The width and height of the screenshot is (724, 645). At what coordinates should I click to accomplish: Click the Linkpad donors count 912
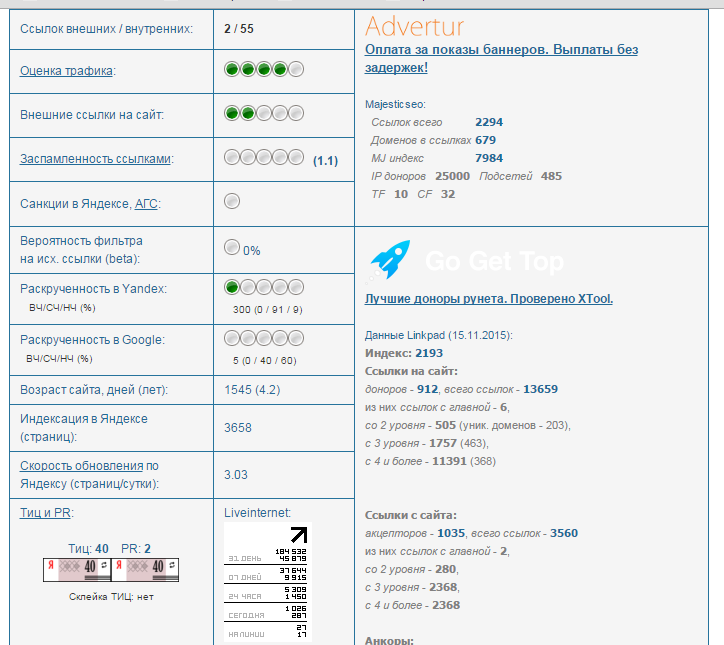428,389
